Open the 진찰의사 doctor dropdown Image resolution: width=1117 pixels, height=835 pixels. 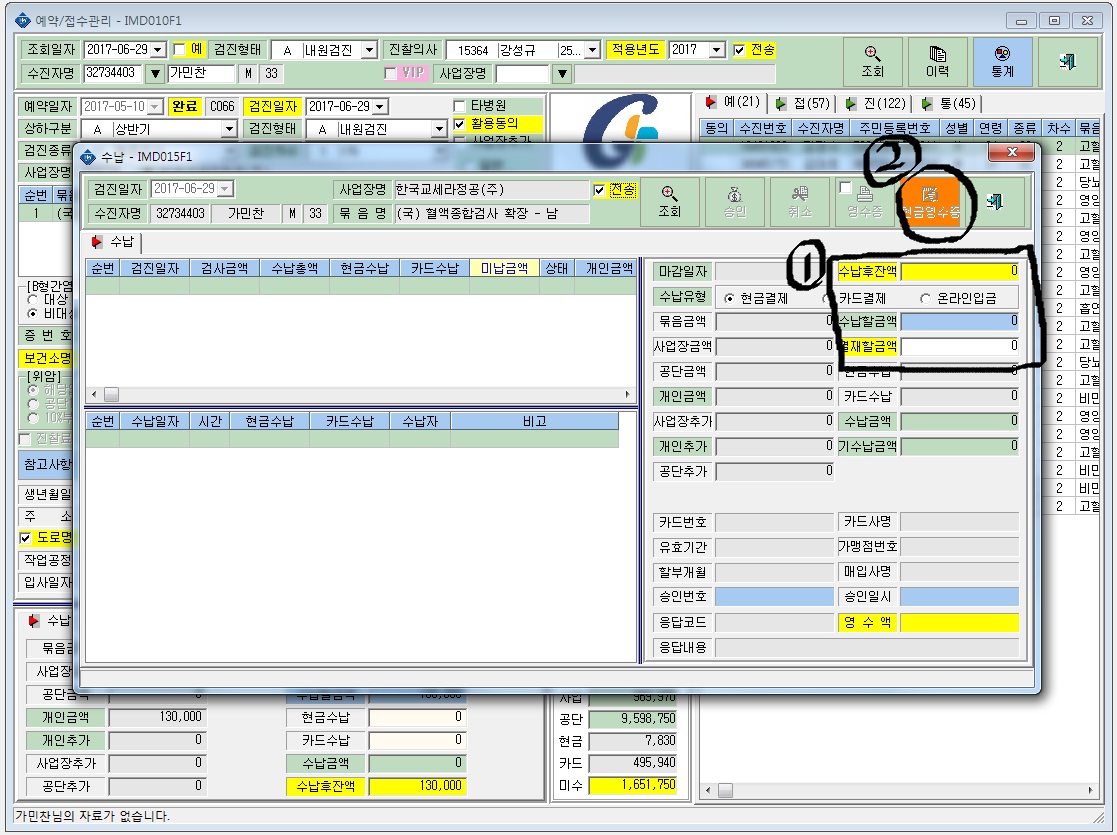pos(593,50)
